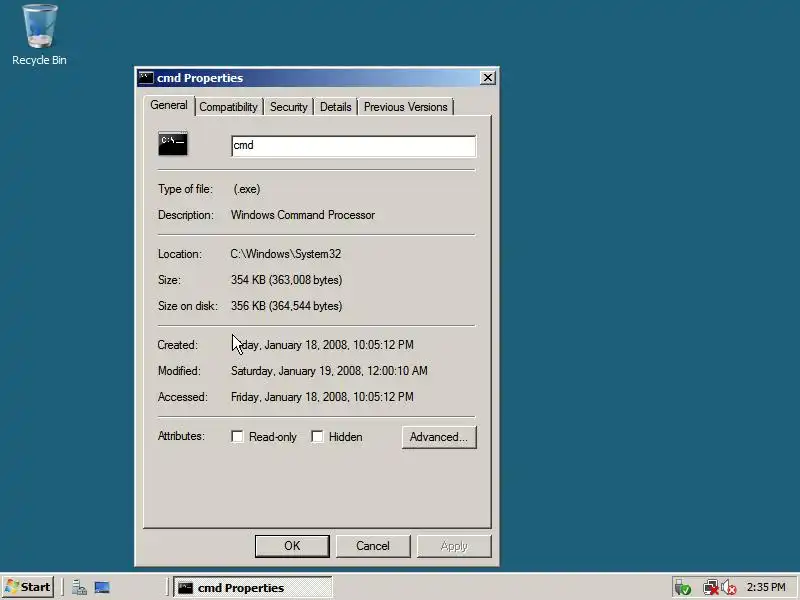The width and height of the screenshot is (800, 600).
Task: Click the network disconnected tray icon
Action: coord(710,587)
